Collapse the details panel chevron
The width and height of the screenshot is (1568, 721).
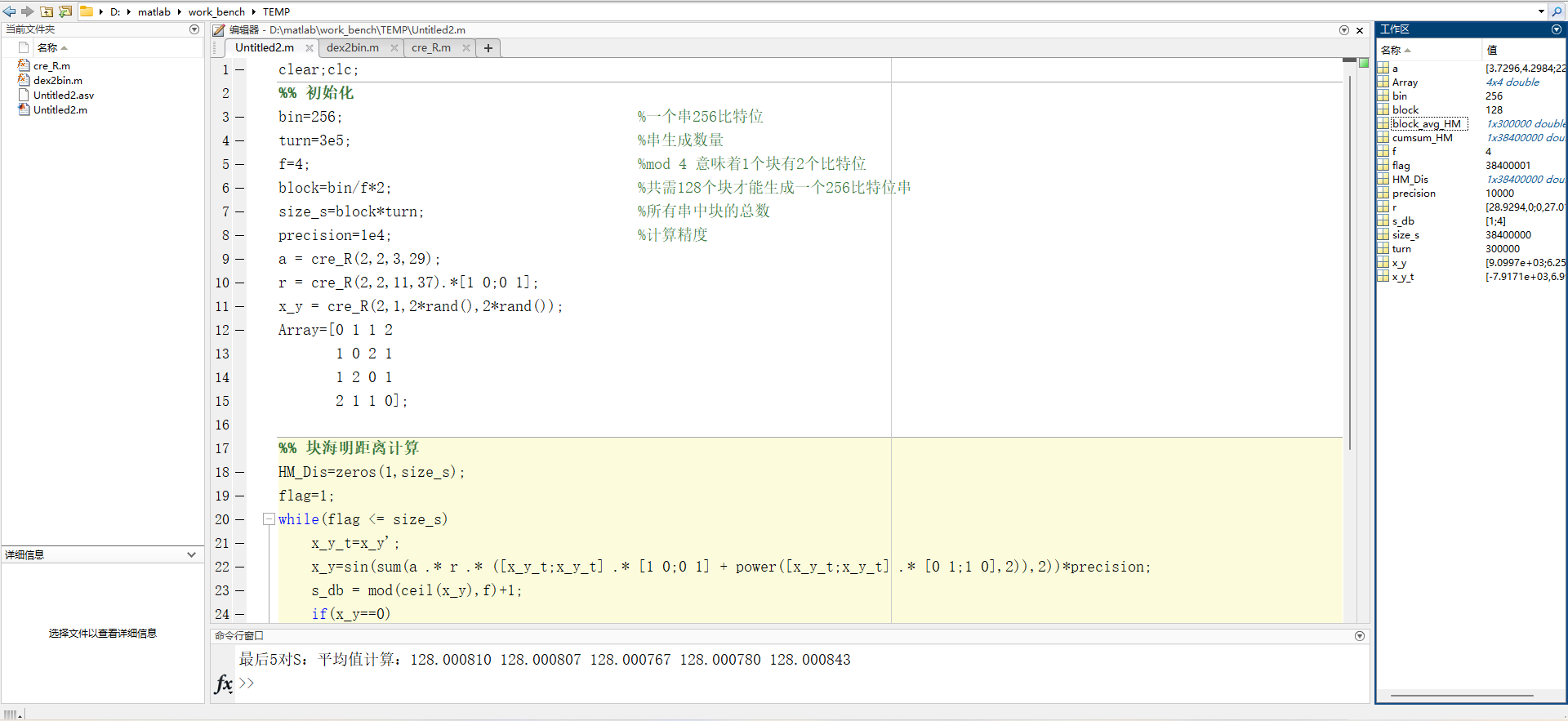pyautogui.click(x=192, y=554)
